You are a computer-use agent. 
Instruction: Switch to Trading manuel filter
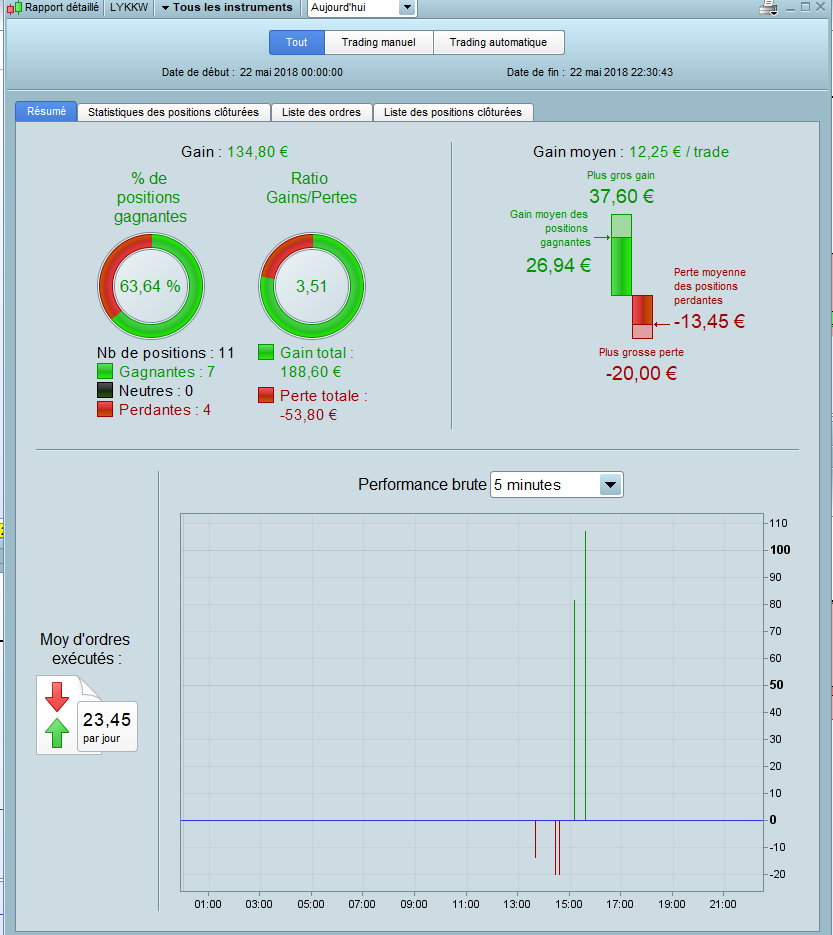379,42
